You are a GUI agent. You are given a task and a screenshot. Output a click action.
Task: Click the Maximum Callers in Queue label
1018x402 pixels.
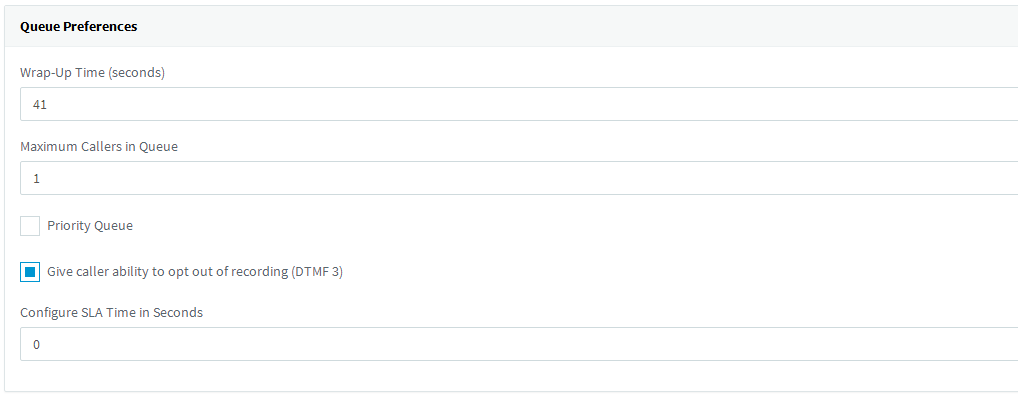[99, 147]
